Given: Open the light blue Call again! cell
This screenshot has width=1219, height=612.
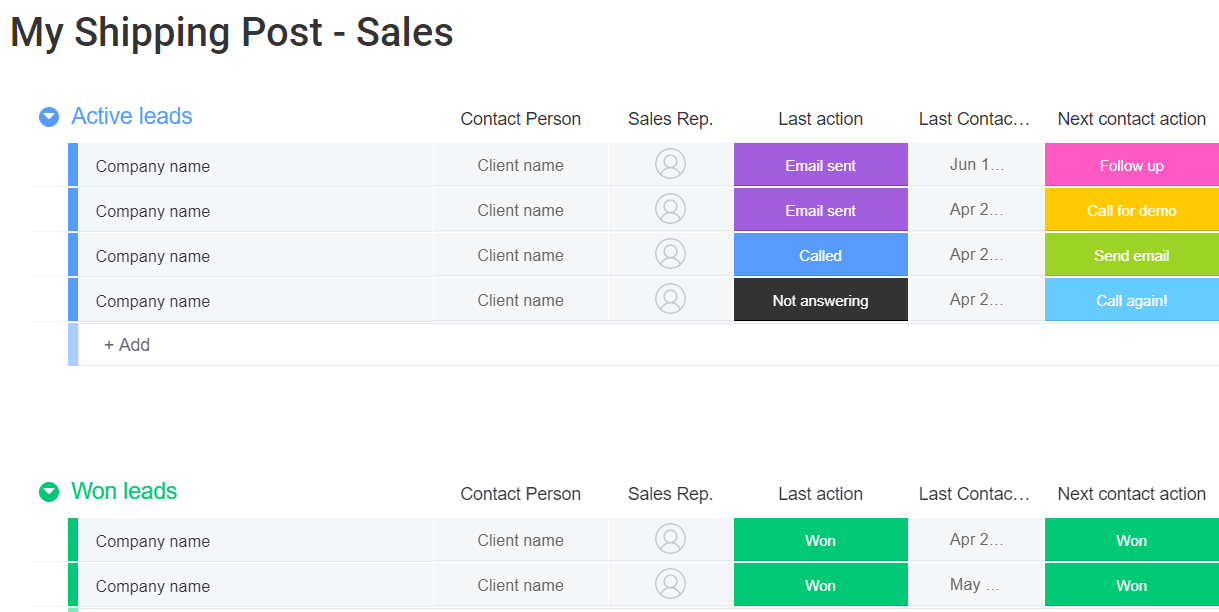Looking at the screenshot, I should (x=1132, y=300).
